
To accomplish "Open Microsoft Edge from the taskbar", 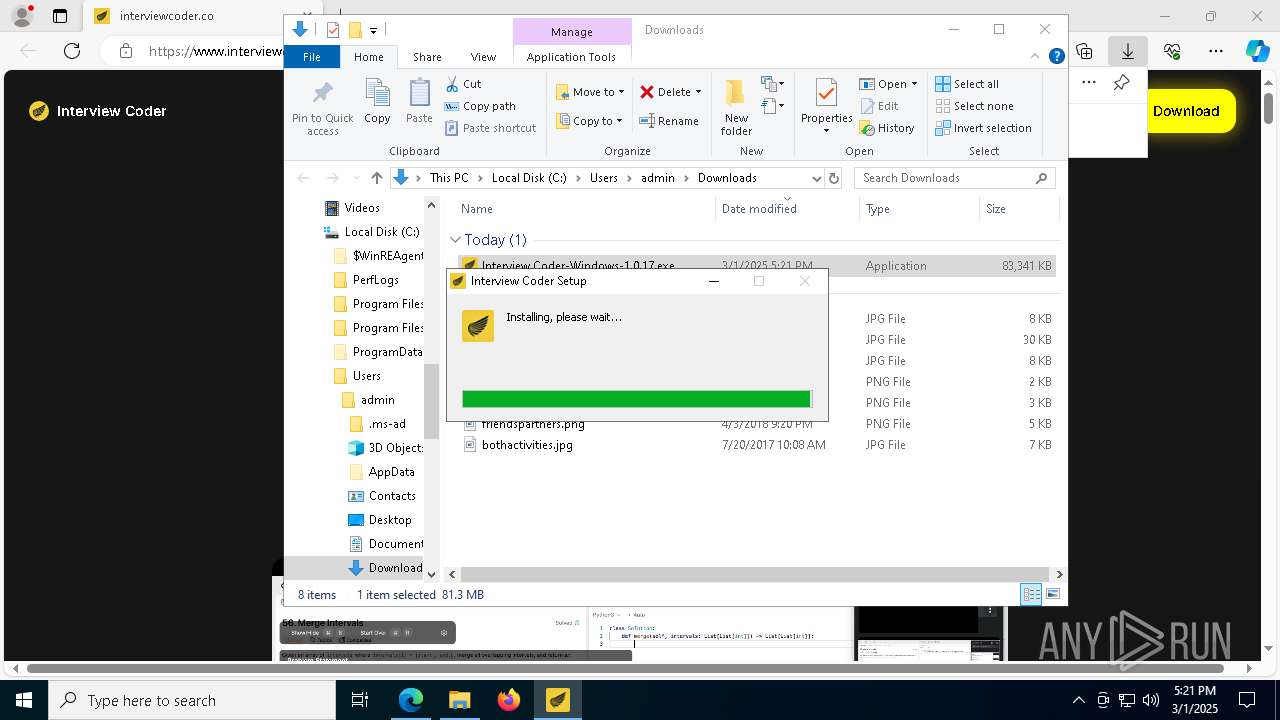I will [x=411, y=700].
